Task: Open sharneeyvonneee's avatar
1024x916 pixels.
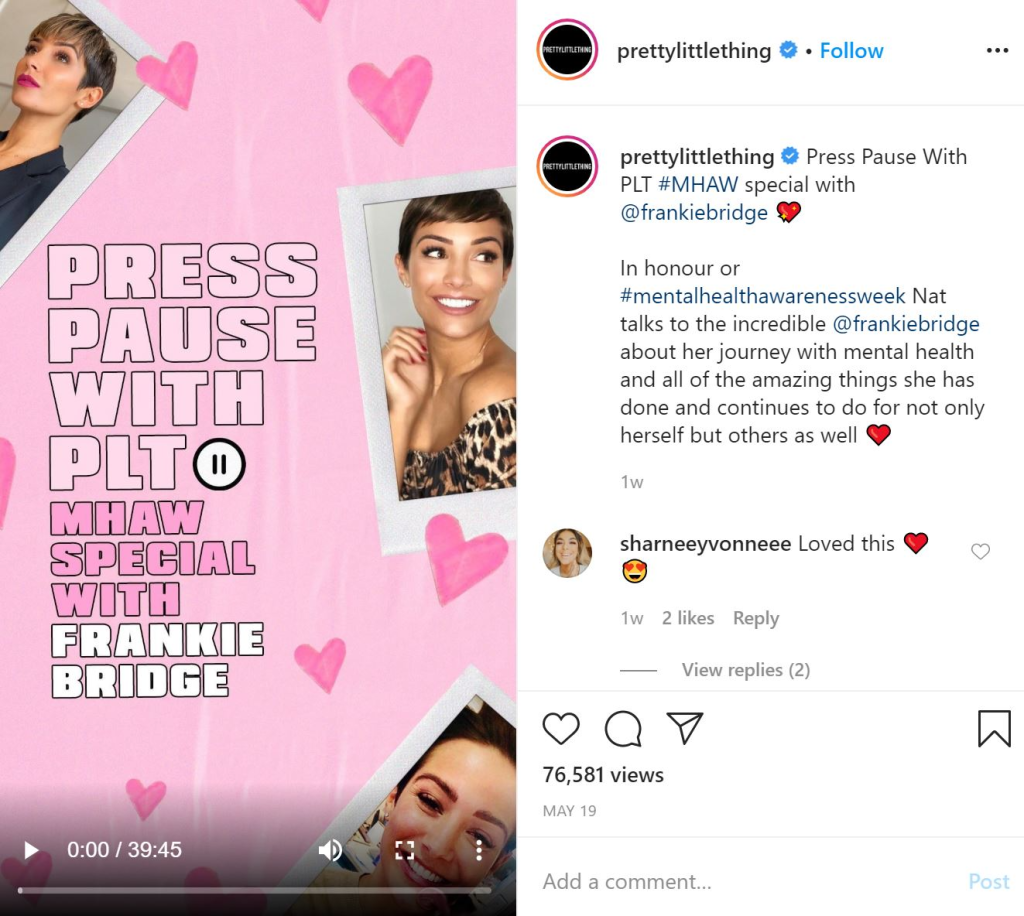Action: coord(567,553)
